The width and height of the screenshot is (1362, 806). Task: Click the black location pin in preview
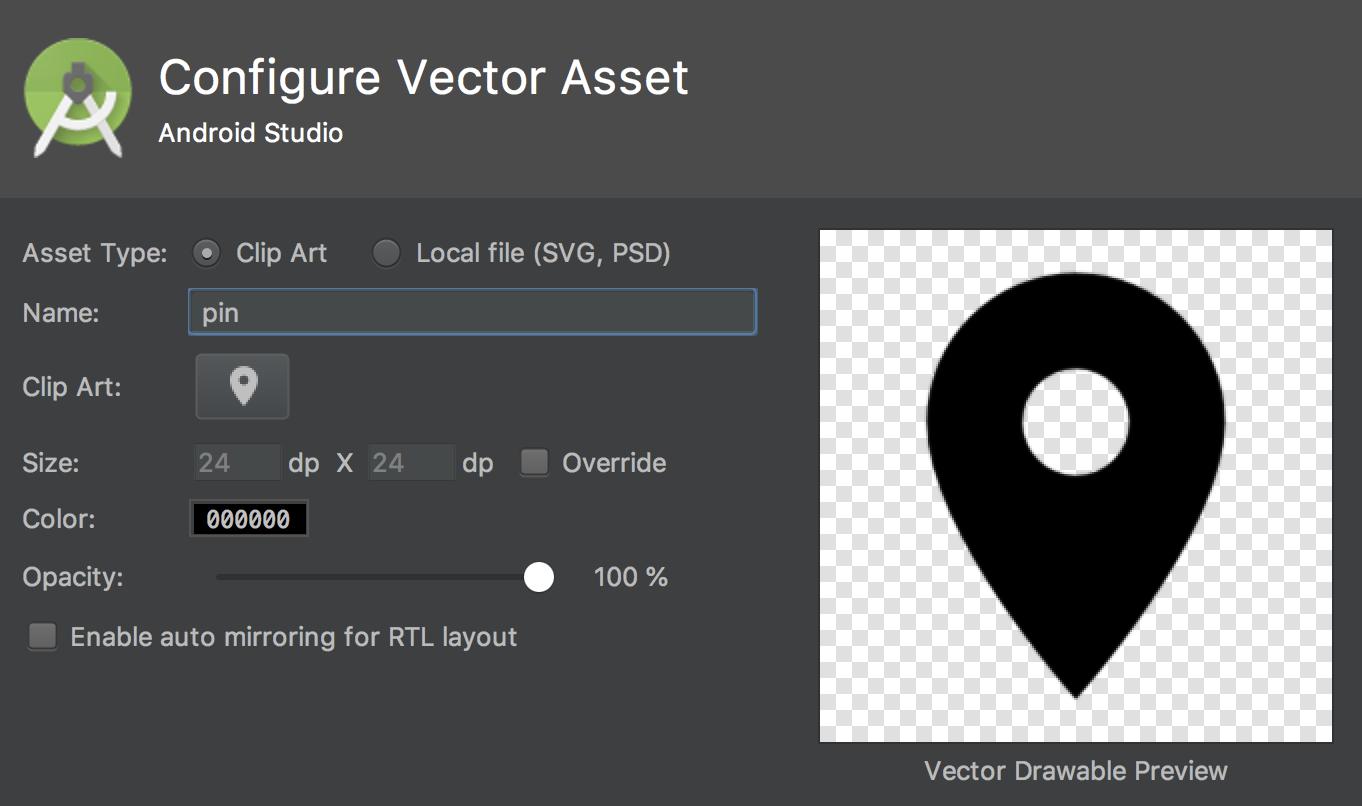[x=1075, y=560]
